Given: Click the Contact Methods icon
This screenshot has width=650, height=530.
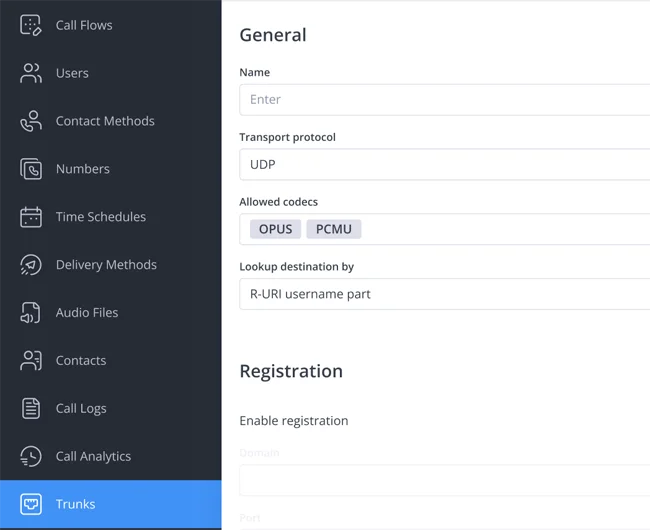Looking at the screenshot, I should [x=31, y=121].
